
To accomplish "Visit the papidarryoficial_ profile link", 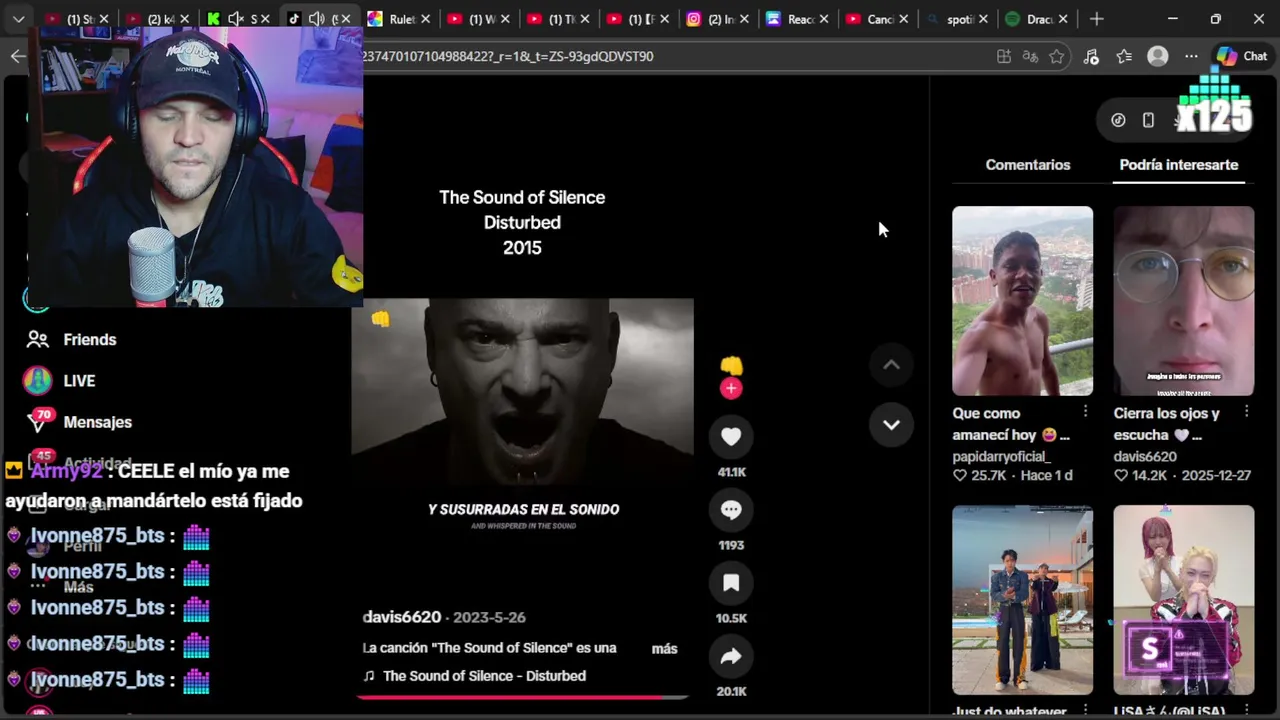I will [1001, 456].
